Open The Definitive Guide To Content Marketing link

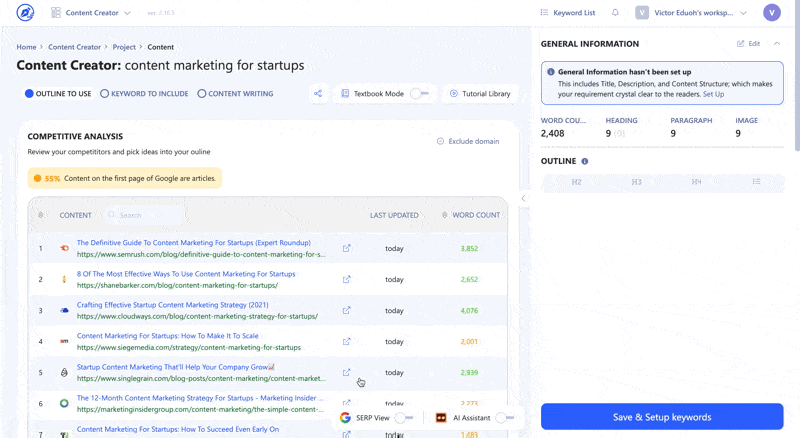(x=193, y=242)
